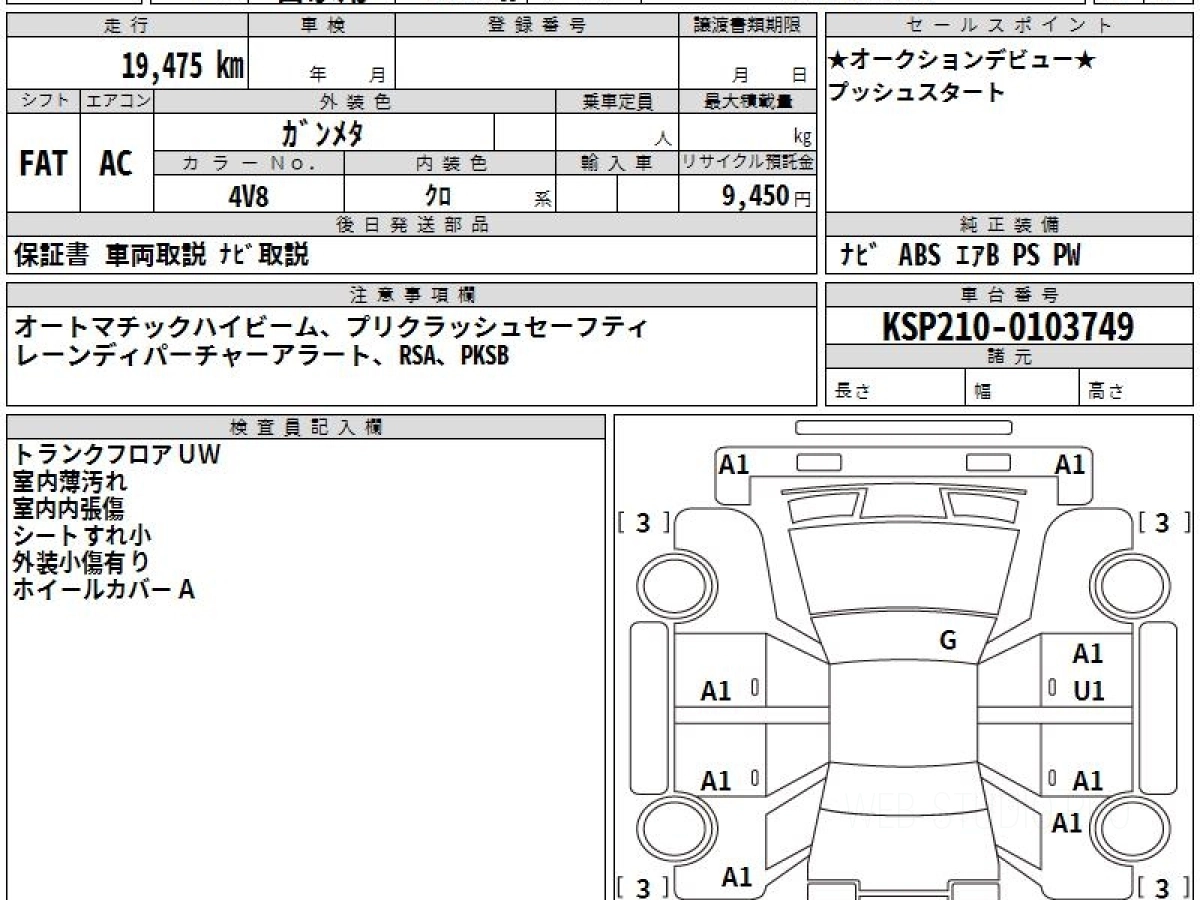Click the 後日発送部品 section header

(x=412, y=225)
